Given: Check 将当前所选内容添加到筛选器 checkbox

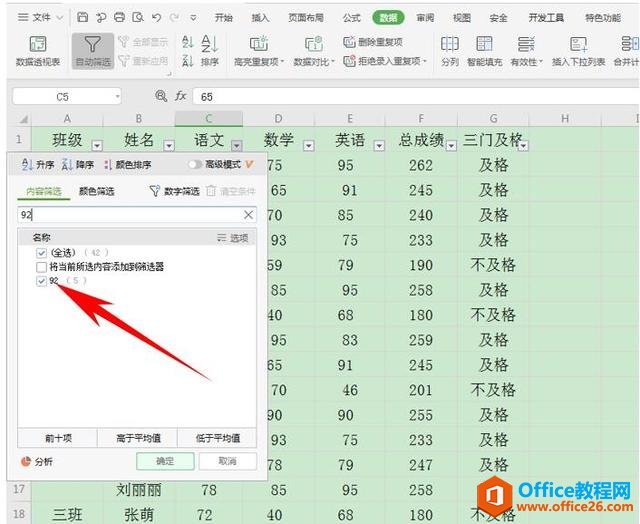Looking at the screenshot, I should (x=41, y=267).
